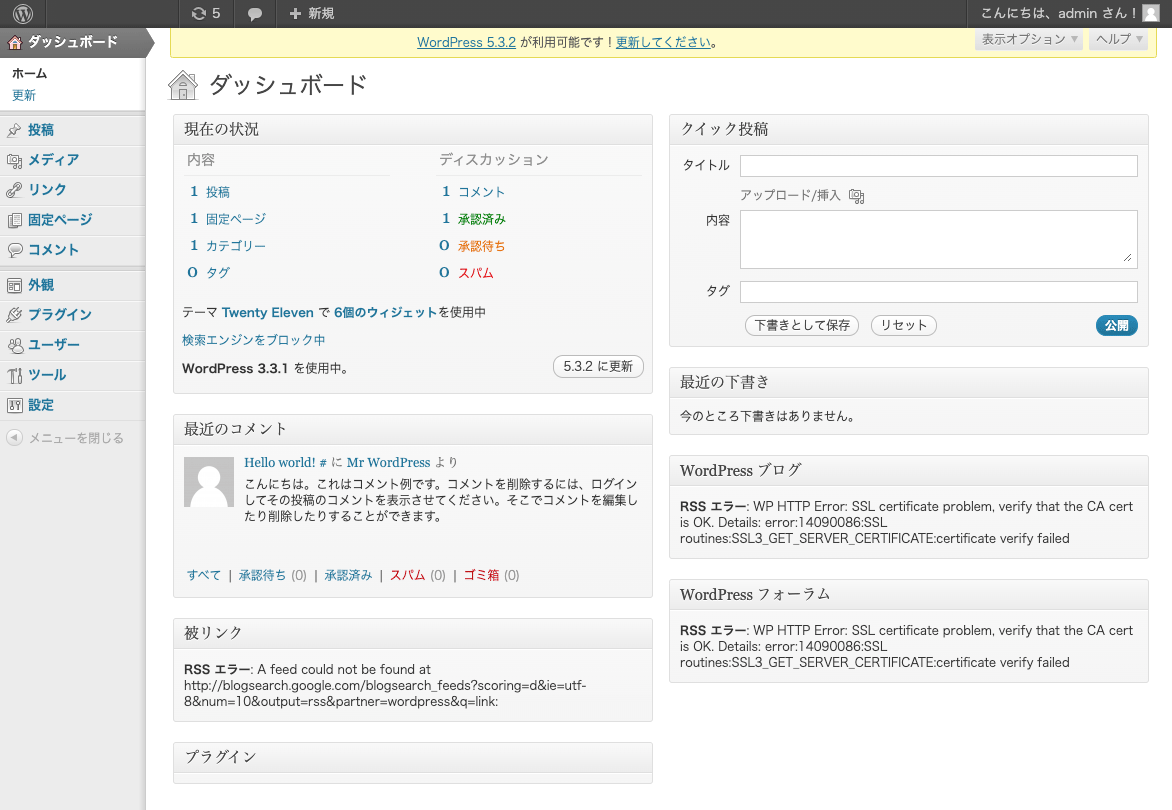Click the 固定ページ icon in sidebar
The image size is (1172, 810).
pyautogui.click(x=14, y=220)
